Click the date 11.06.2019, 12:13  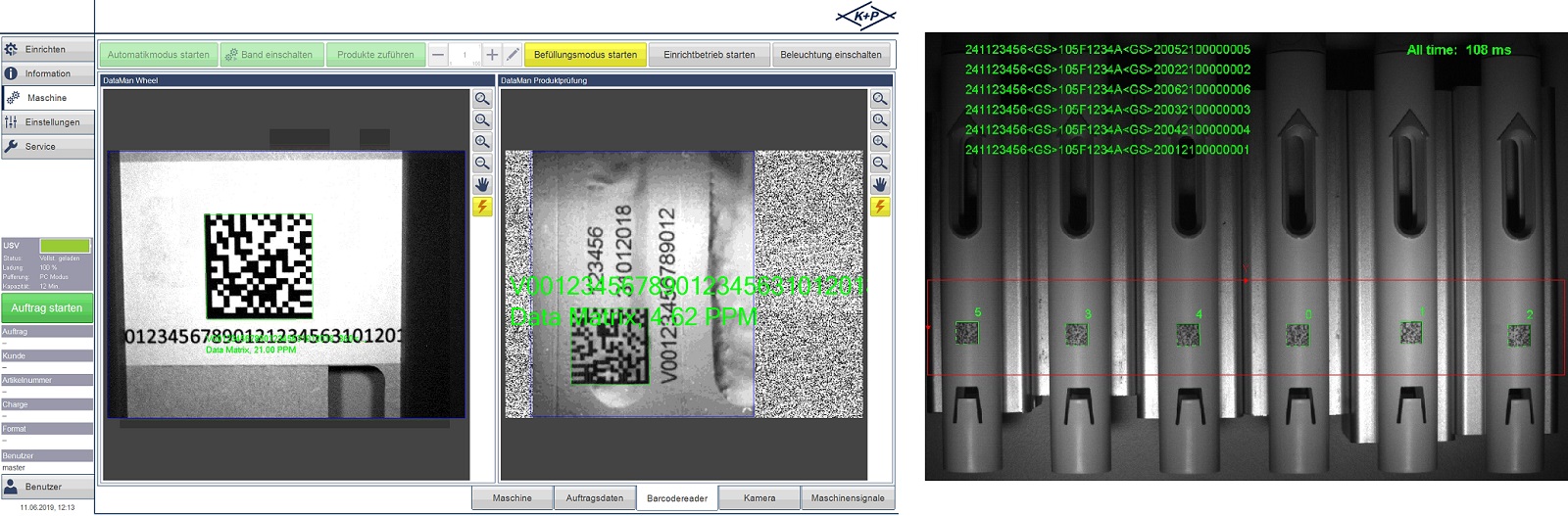tap(47, 507)
